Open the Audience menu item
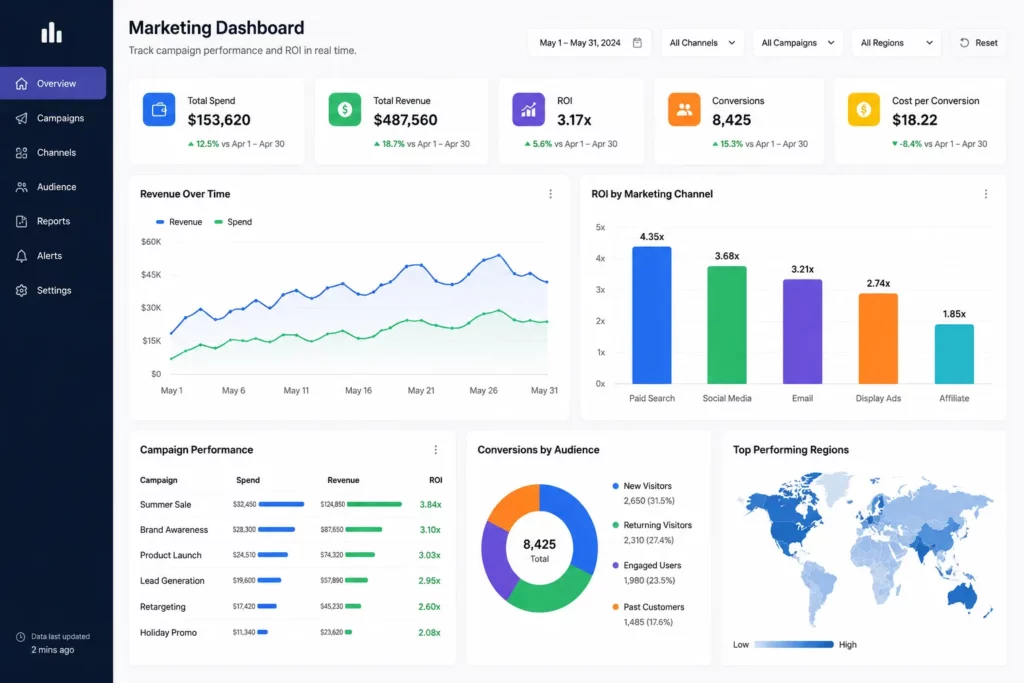 (x=53, y=187)
